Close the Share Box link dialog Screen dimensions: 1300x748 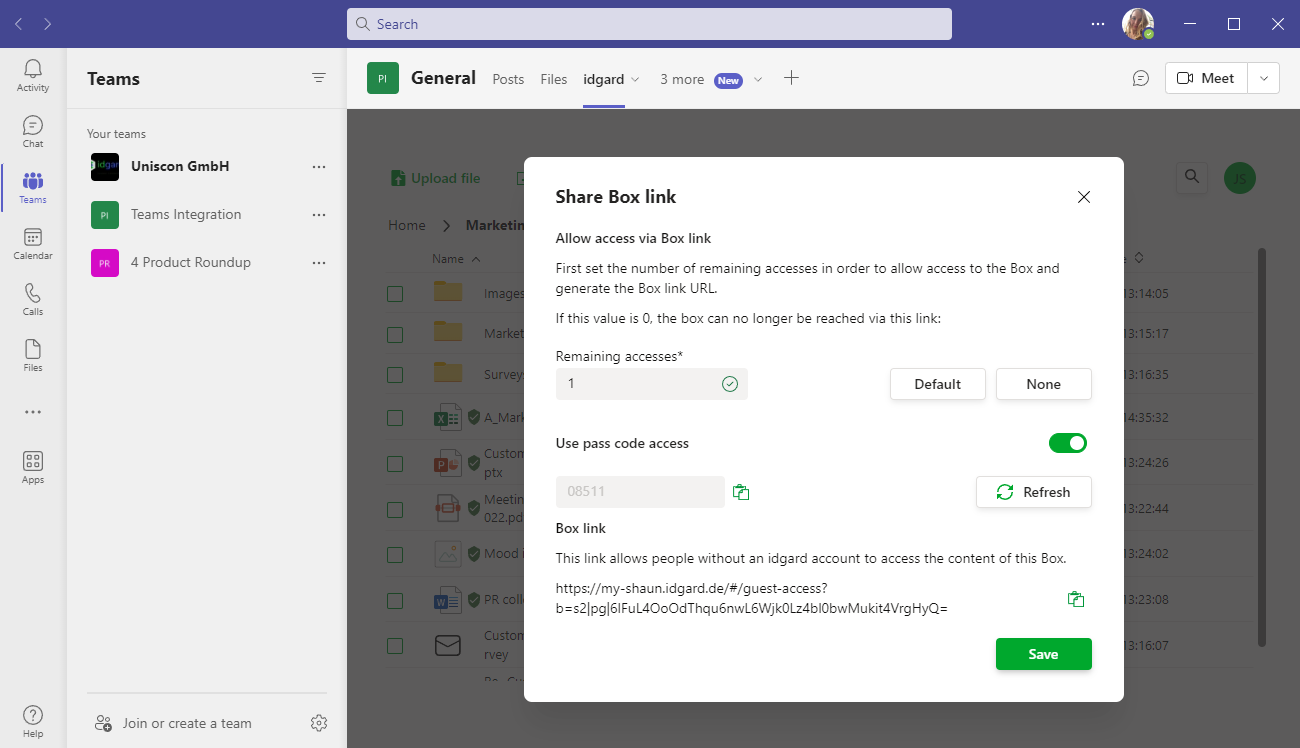coord(1084,197)
